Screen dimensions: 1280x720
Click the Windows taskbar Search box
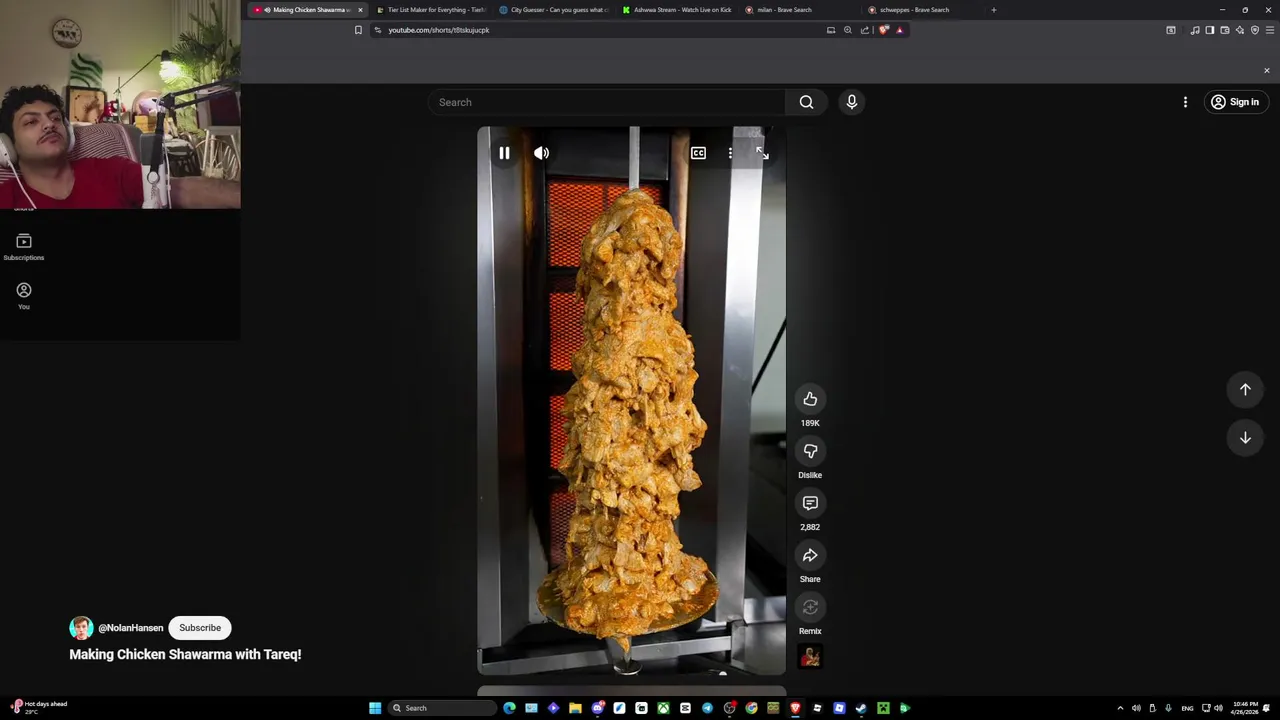click(443, 708)
